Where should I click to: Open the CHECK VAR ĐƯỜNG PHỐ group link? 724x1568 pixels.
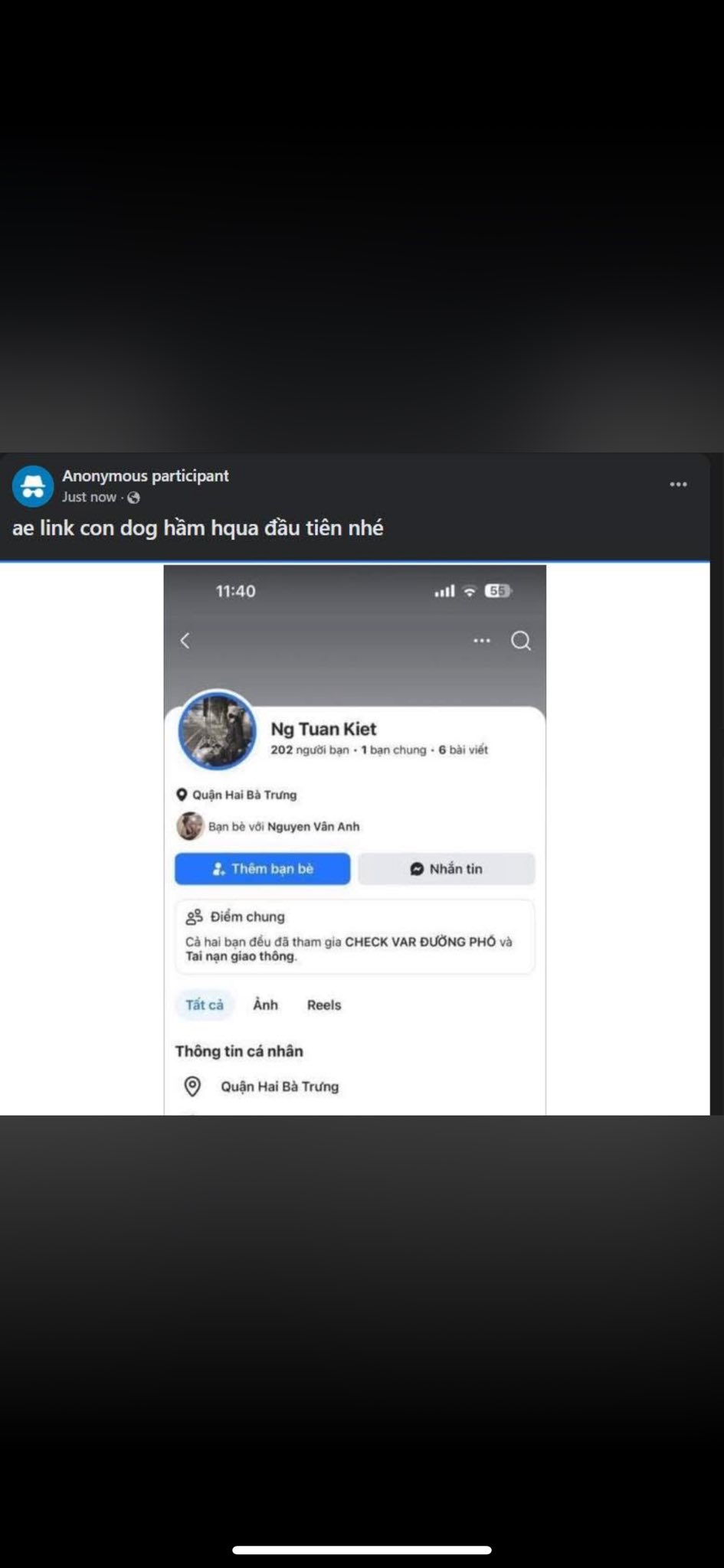coord(420,942)
